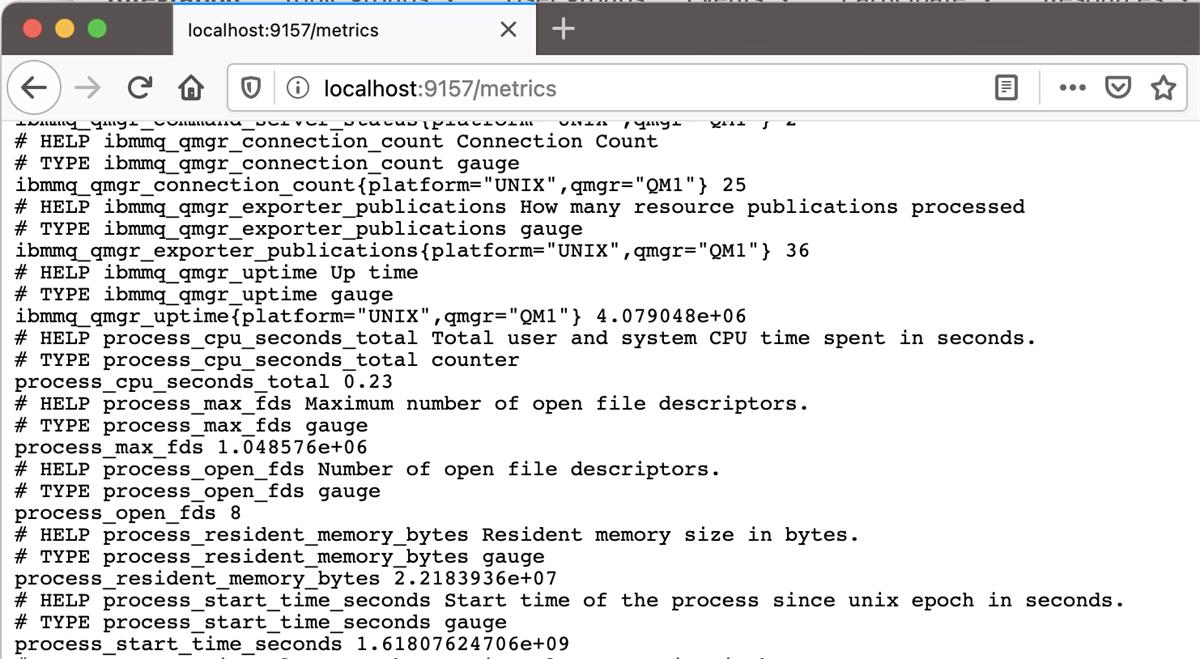Image resolution: width=1200 pixels, height=659 pixels.
Task: Open the page actions menu with three dots
Action: click(x=1072, y=88)
